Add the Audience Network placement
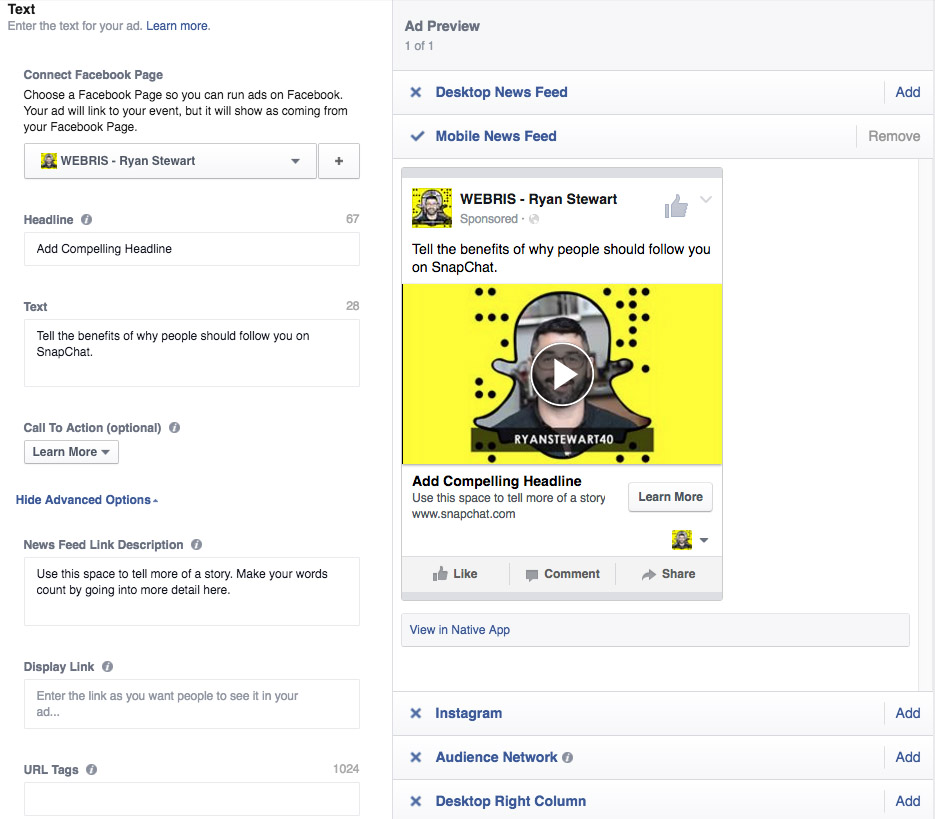 [908, 758]
